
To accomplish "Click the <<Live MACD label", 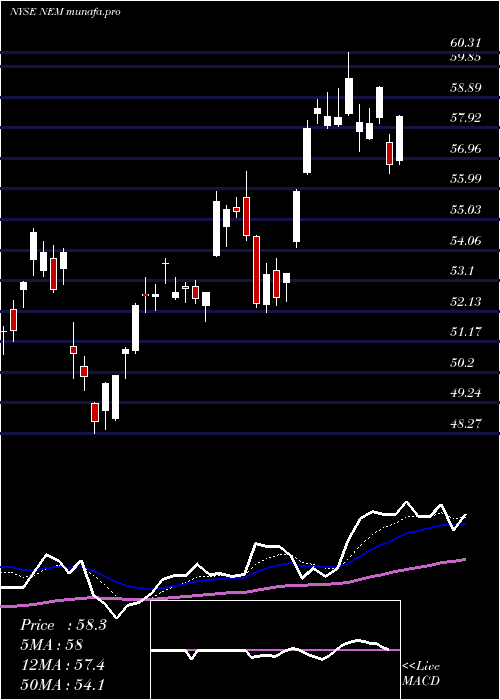I will point(421,674).
